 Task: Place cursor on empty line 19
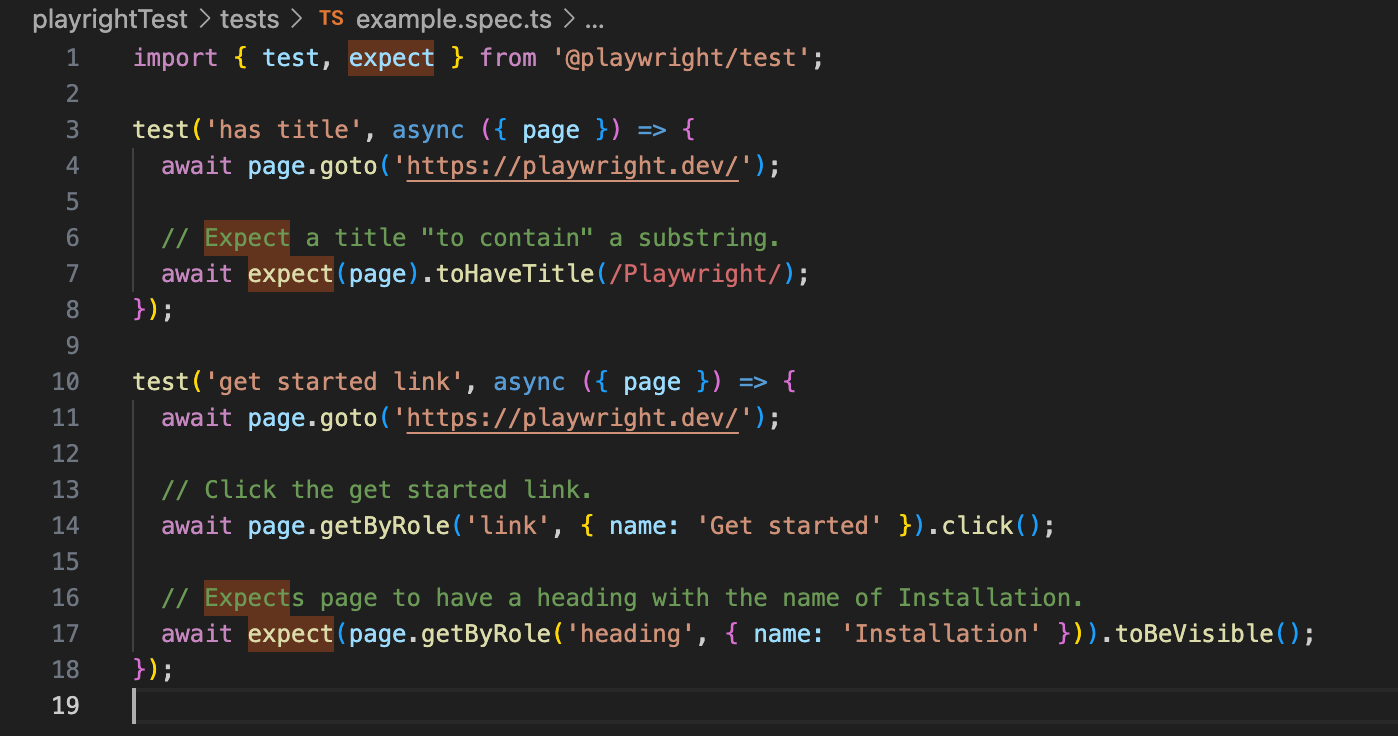[400, 706]
